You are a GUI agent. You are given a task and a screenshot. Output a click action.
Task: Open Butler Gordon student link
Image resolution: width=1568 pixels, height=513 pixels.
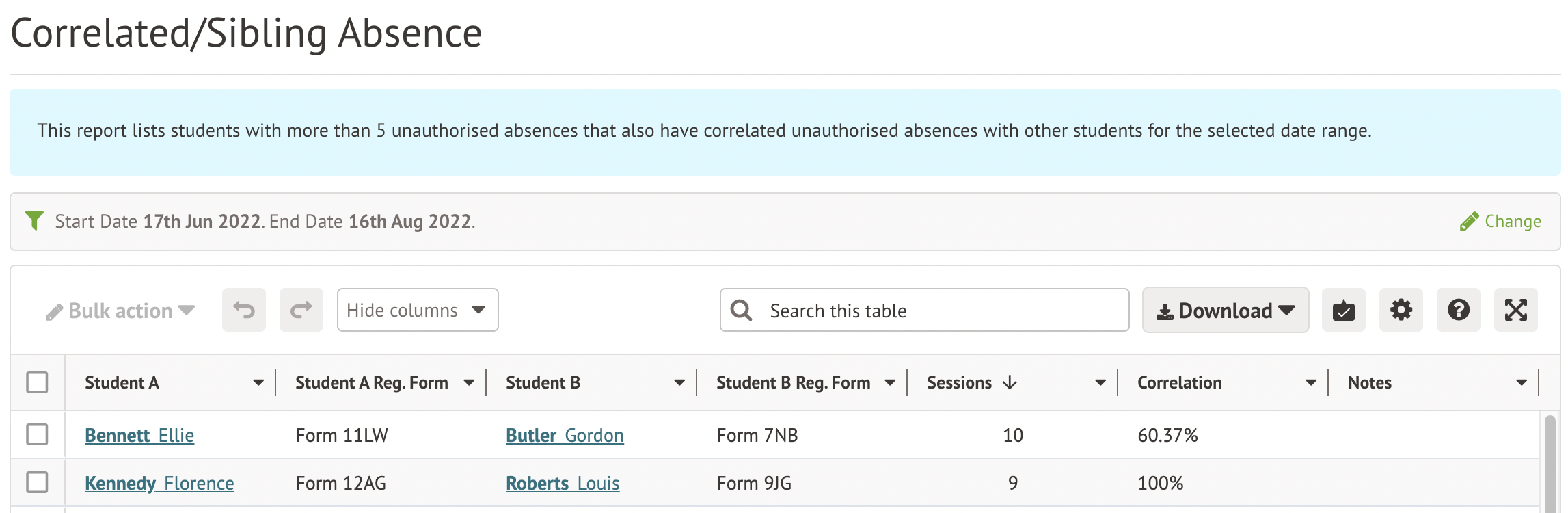click(x=565, y=435)
